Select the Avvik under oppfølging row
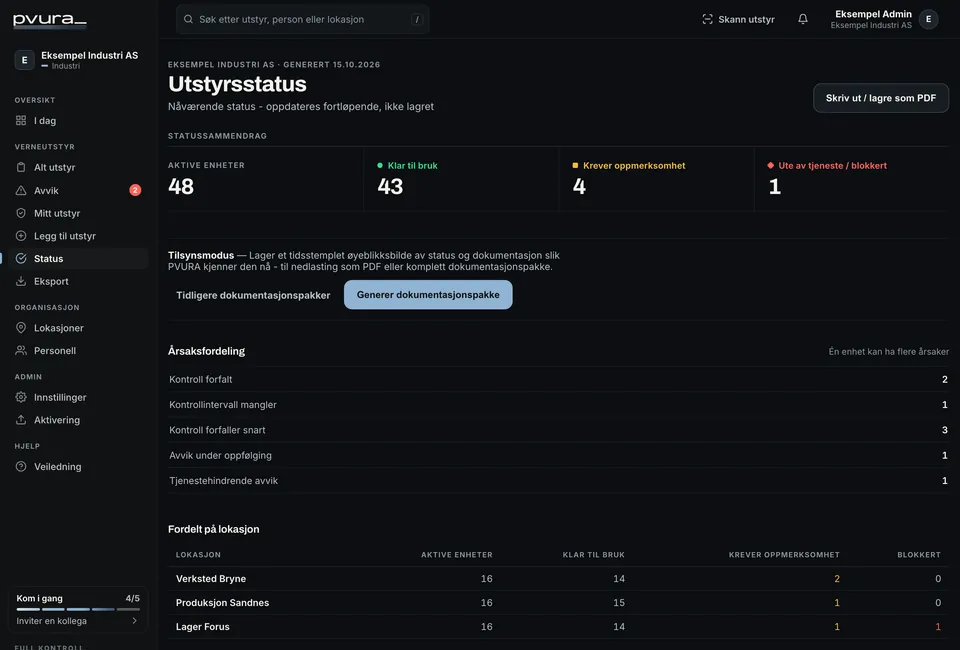960x650 pixels. pos(558,455)
